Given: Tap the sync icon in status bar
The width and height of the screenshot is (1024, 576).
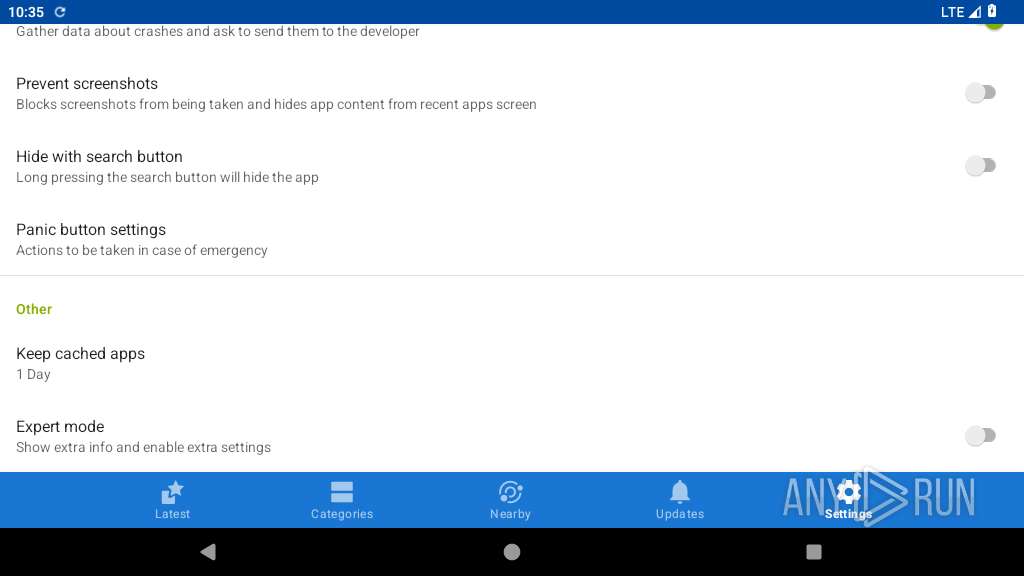Looking at the screenshot, I should click(x=60, y=12).
